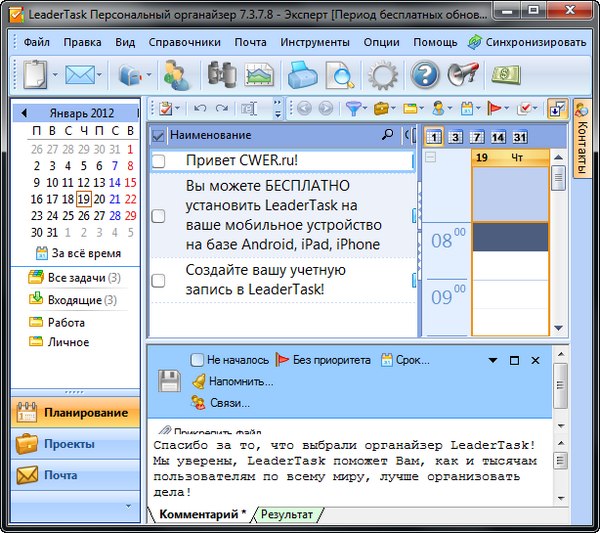Viewport: 600px width, 533px height.
Task: Click the blue help question mark icon
Action: click(425, 75)
